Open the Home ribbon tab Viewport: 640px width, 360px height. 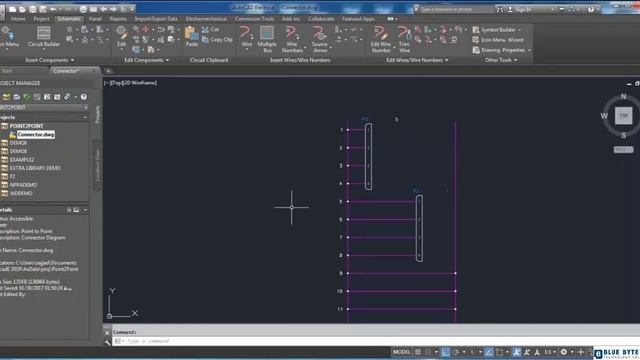(x=18, y=19)
